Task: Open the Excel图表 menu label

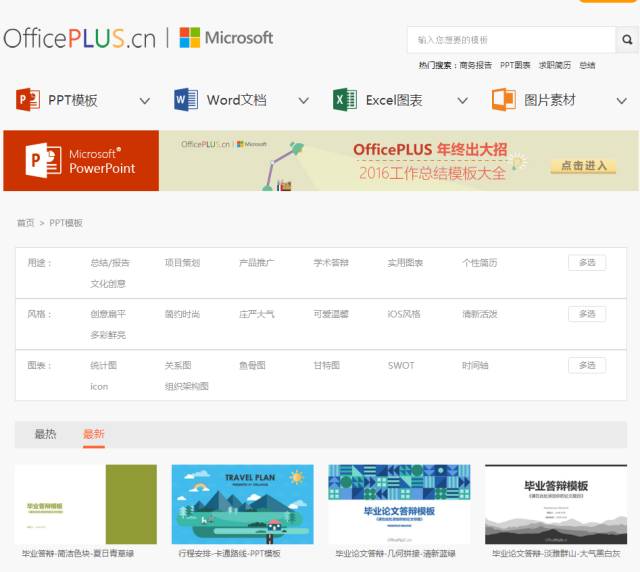Action: (x=394, y=100)
